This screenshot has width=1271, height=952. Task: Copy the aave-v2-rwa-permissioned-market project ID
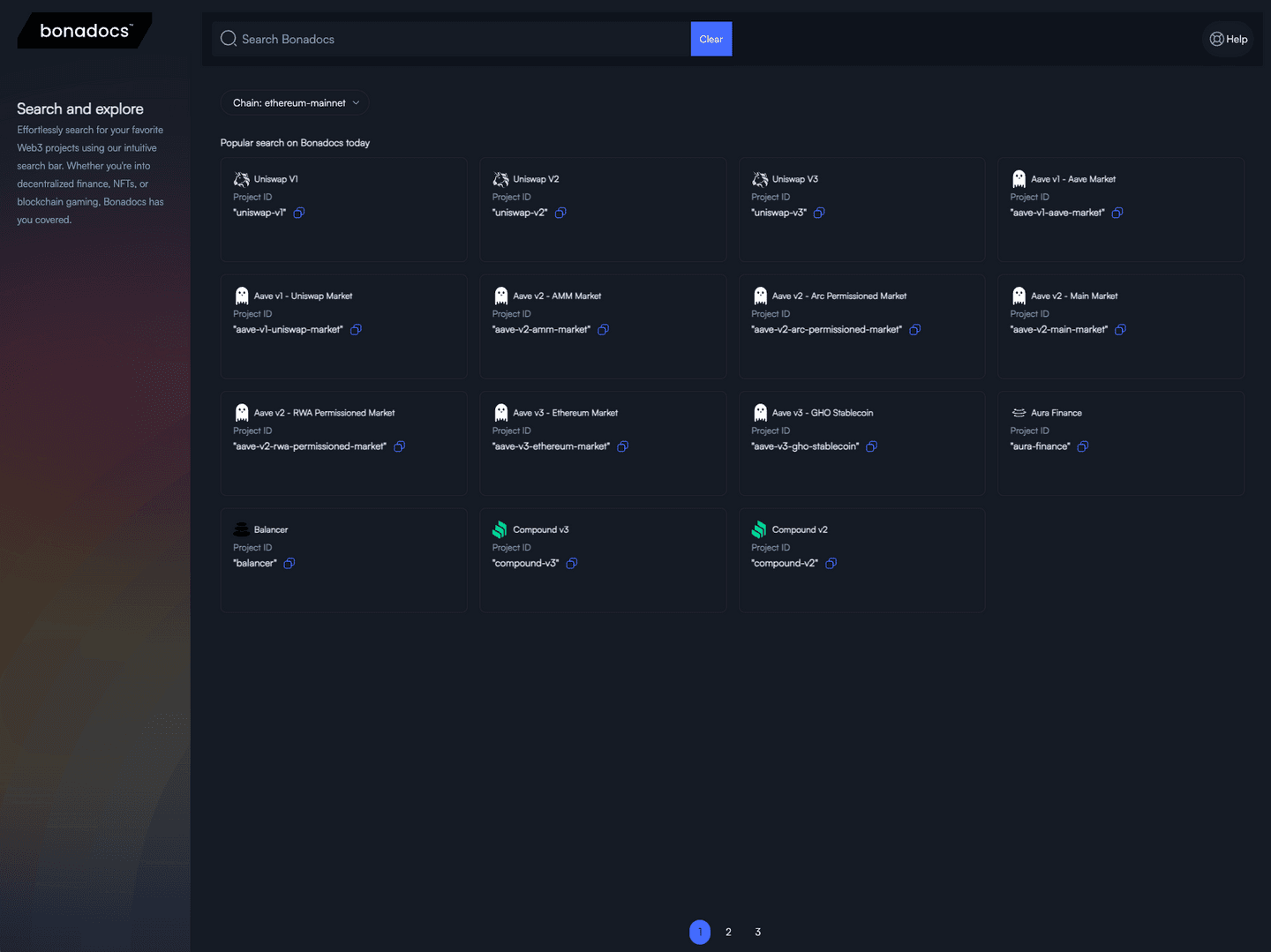[x=399, y=446]
